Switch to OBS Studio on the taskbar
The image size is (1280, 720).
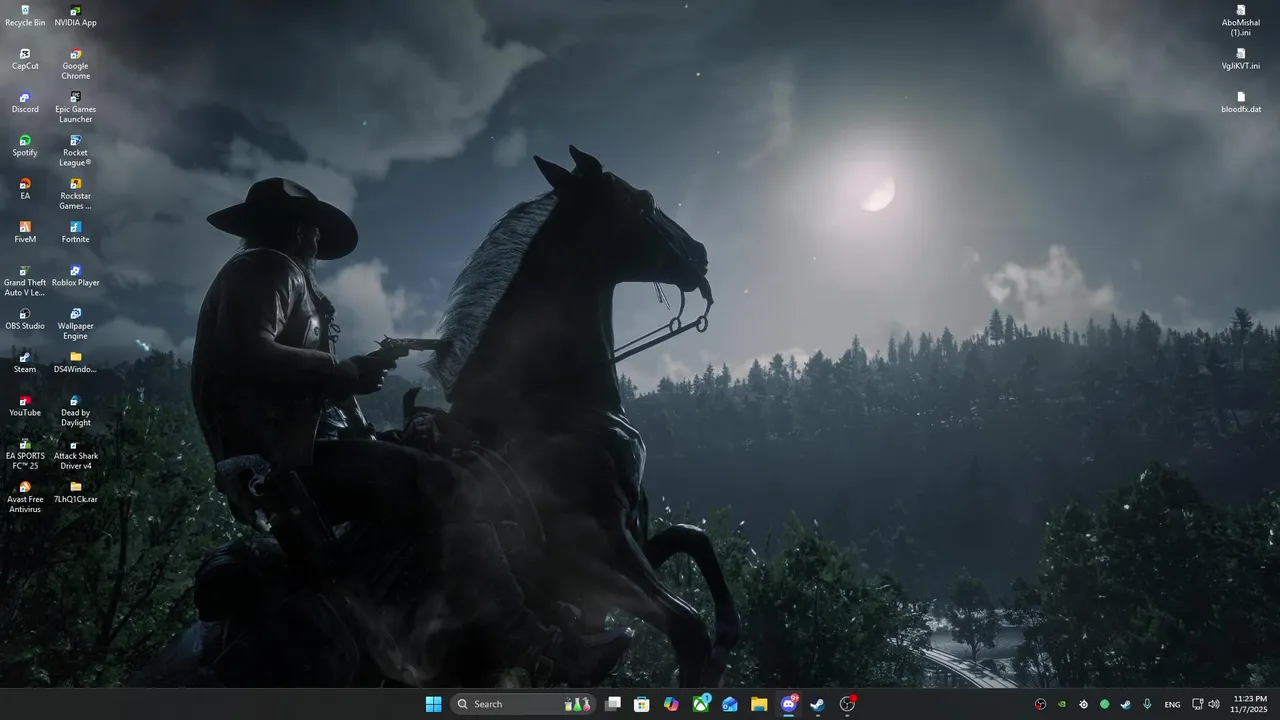click(x=847, y=704)
